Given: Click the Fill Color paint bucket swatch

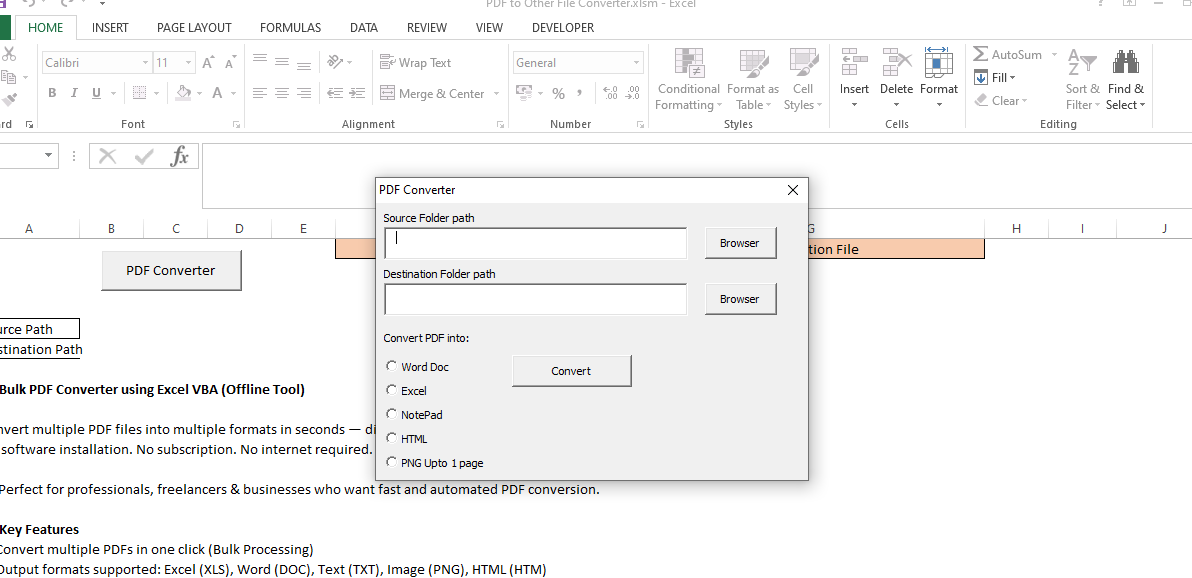Looking at the screenshot, I should pos(183,93).
